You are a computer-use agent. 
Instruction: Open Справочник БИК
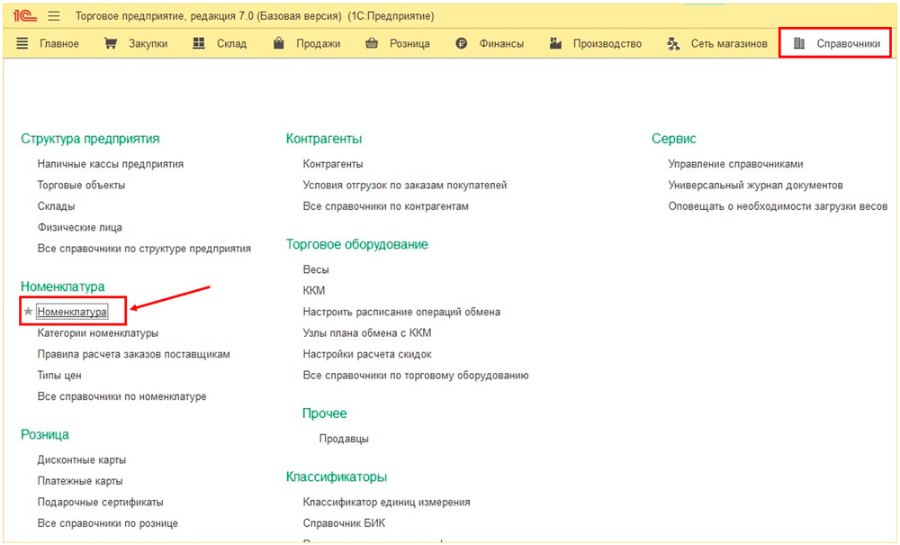tap(344, 524)
